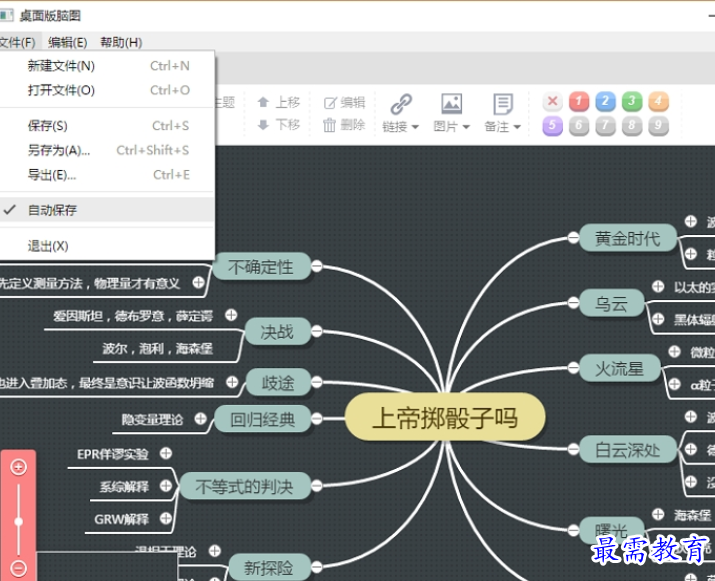The image size is (715, 581).
Task: Open the 链接 dropdown arrow
Action: click(415, 127)
